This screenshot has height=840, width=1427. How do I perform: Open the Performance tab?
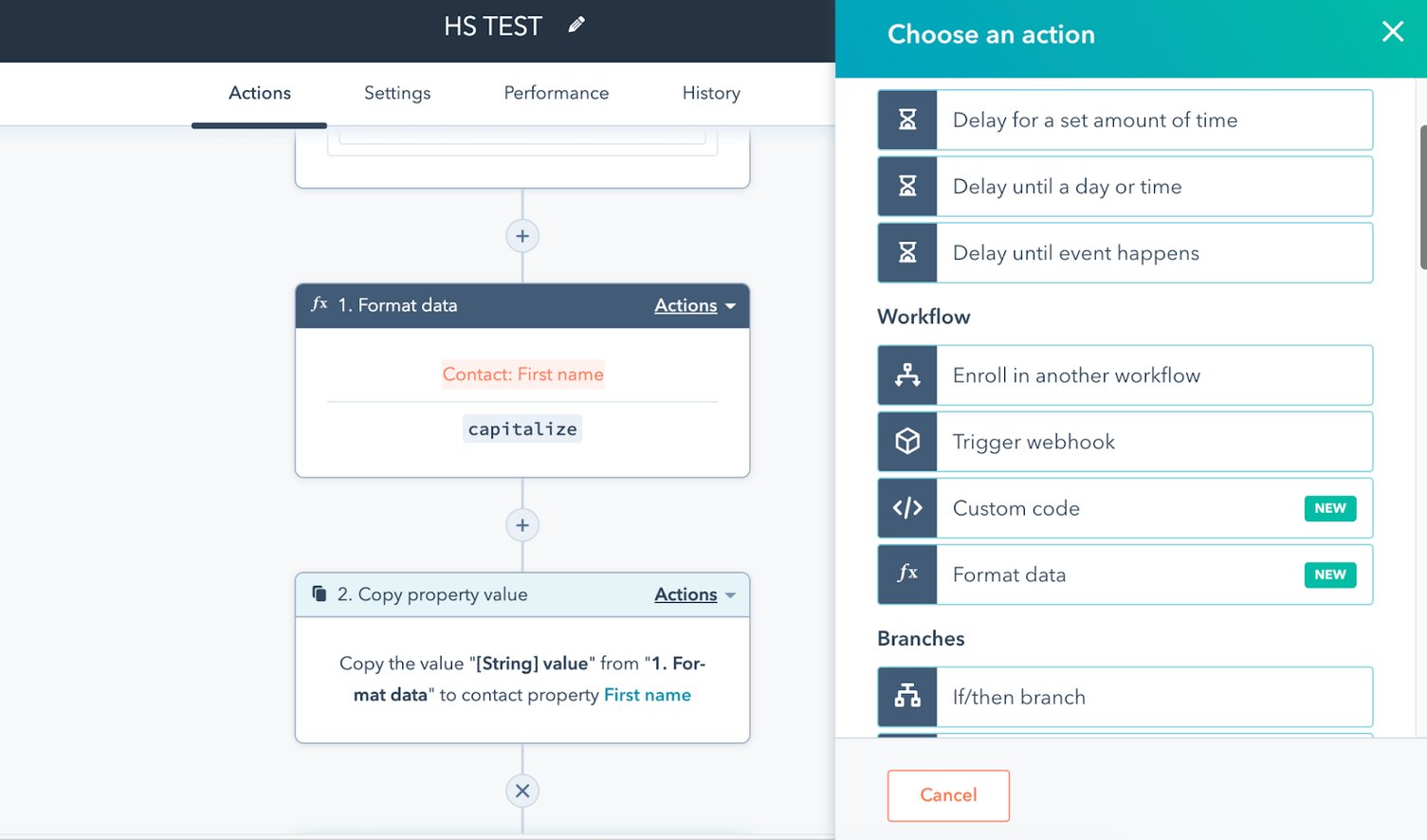tap(557, 93)
